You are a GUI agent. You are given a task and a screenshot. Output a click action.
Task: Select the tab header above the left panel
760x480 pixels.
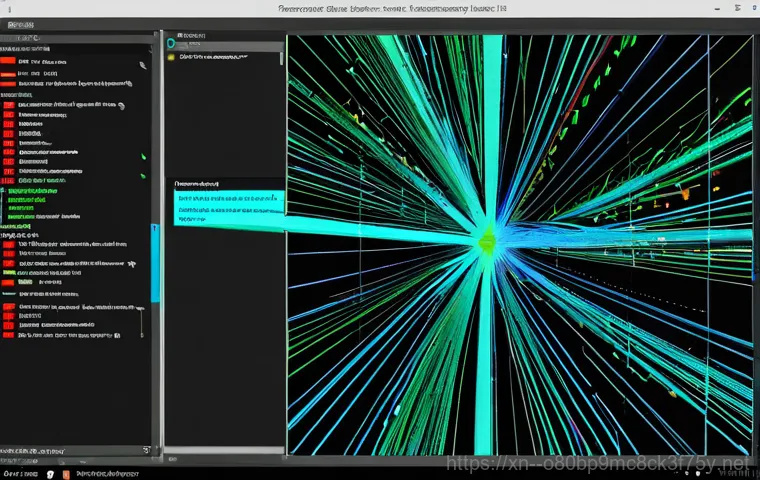coord(20,23)
